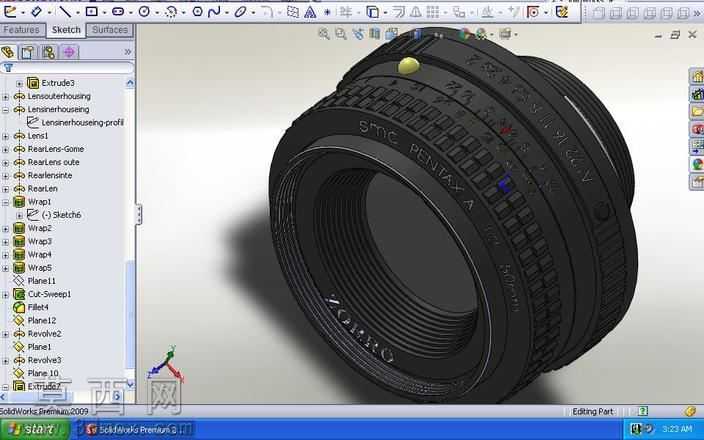Select Fillet4 in the feature tree
Image resolution: width=704 pixels, height=440 pixels.
point(38,308)
